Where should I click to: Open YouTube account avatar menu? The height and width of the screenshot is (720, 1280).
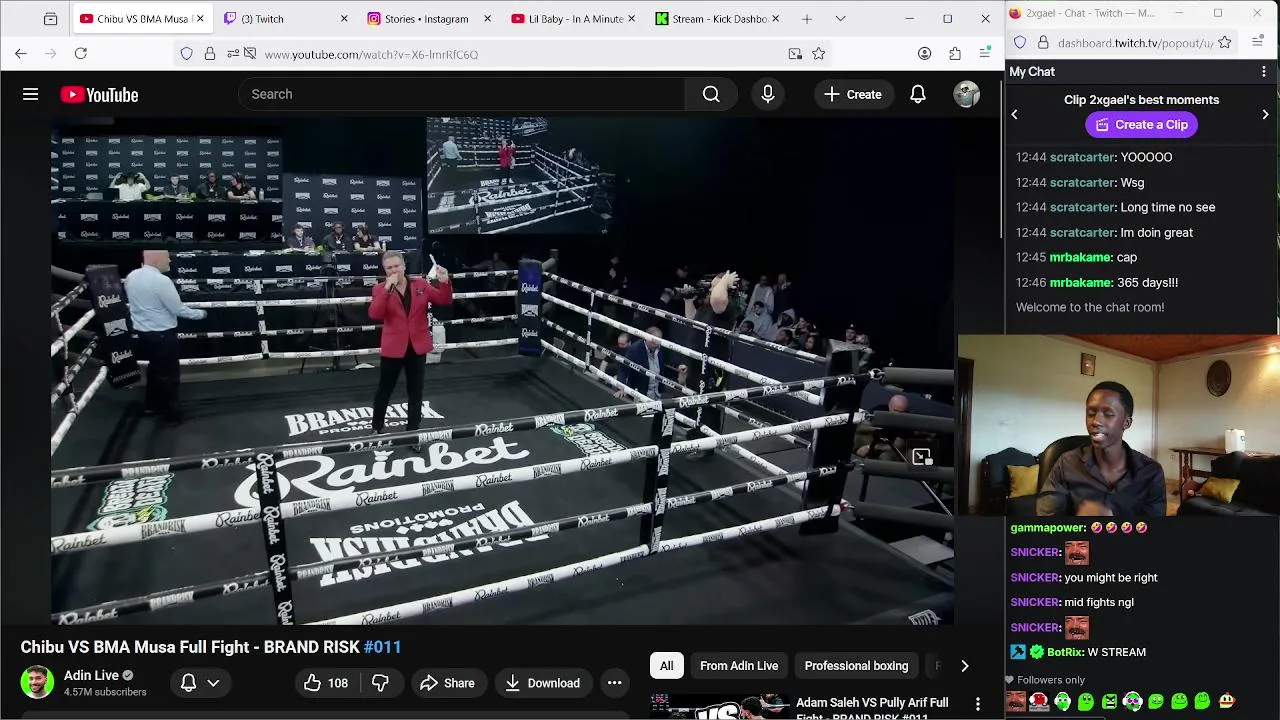(x=966, y=94)
